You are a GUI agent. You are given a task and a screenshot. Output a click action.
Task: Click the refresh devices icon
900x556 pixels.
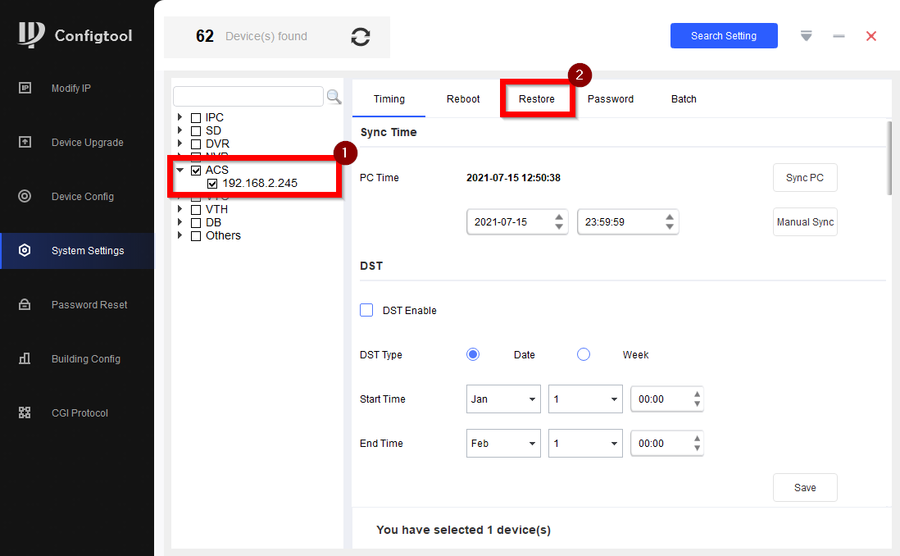point(361,36)
